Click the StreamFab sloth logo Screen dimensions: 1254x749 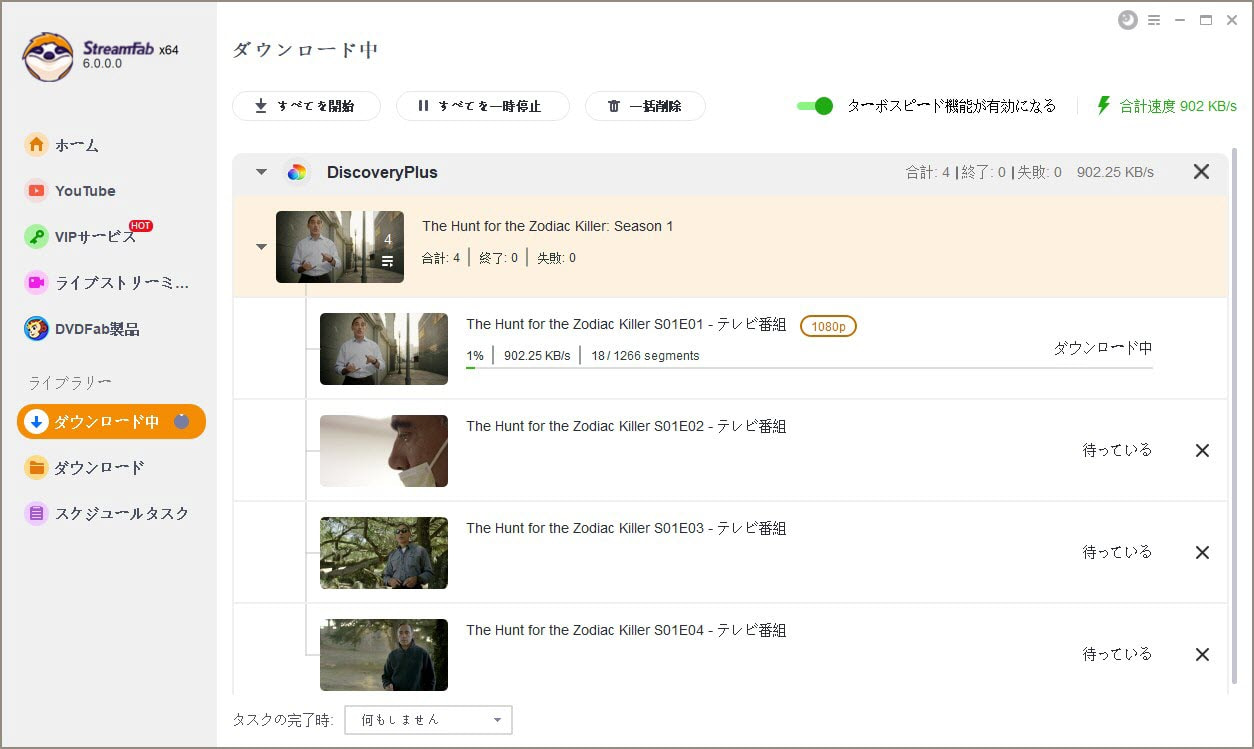pos(47,56)
